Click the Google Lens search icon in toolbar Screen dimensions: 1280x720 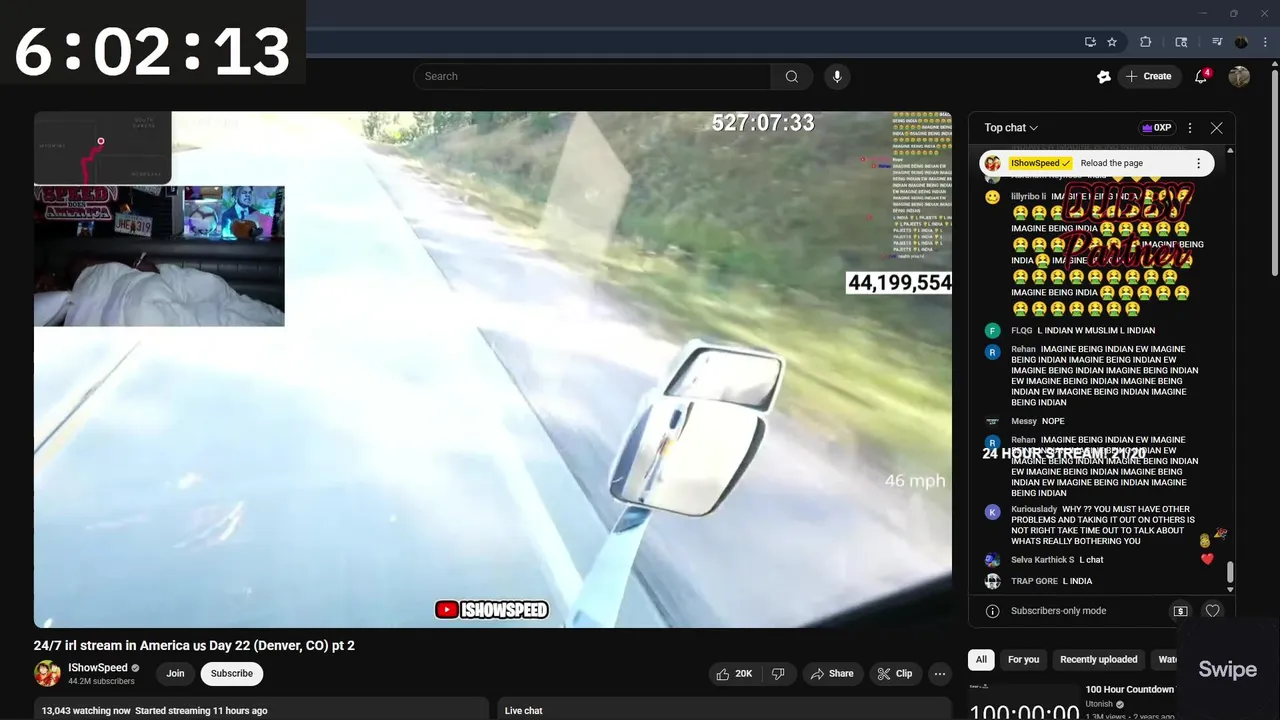pyautogui.click(x=1181, y=42)
